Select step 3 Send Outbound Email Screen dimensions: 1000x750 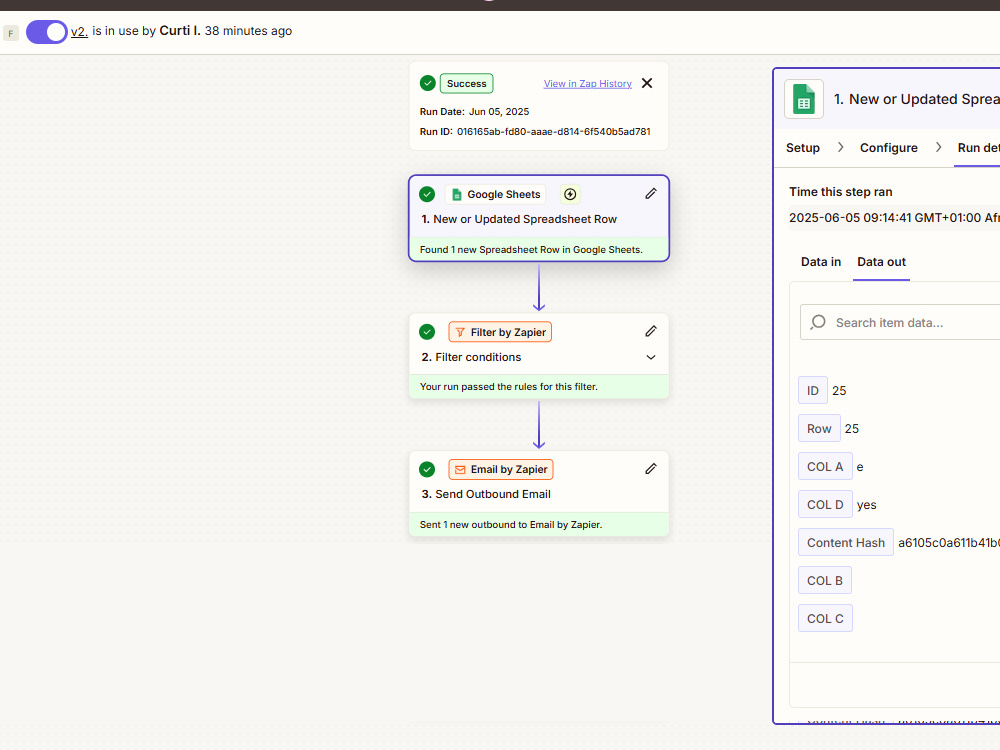click(539, 494)
